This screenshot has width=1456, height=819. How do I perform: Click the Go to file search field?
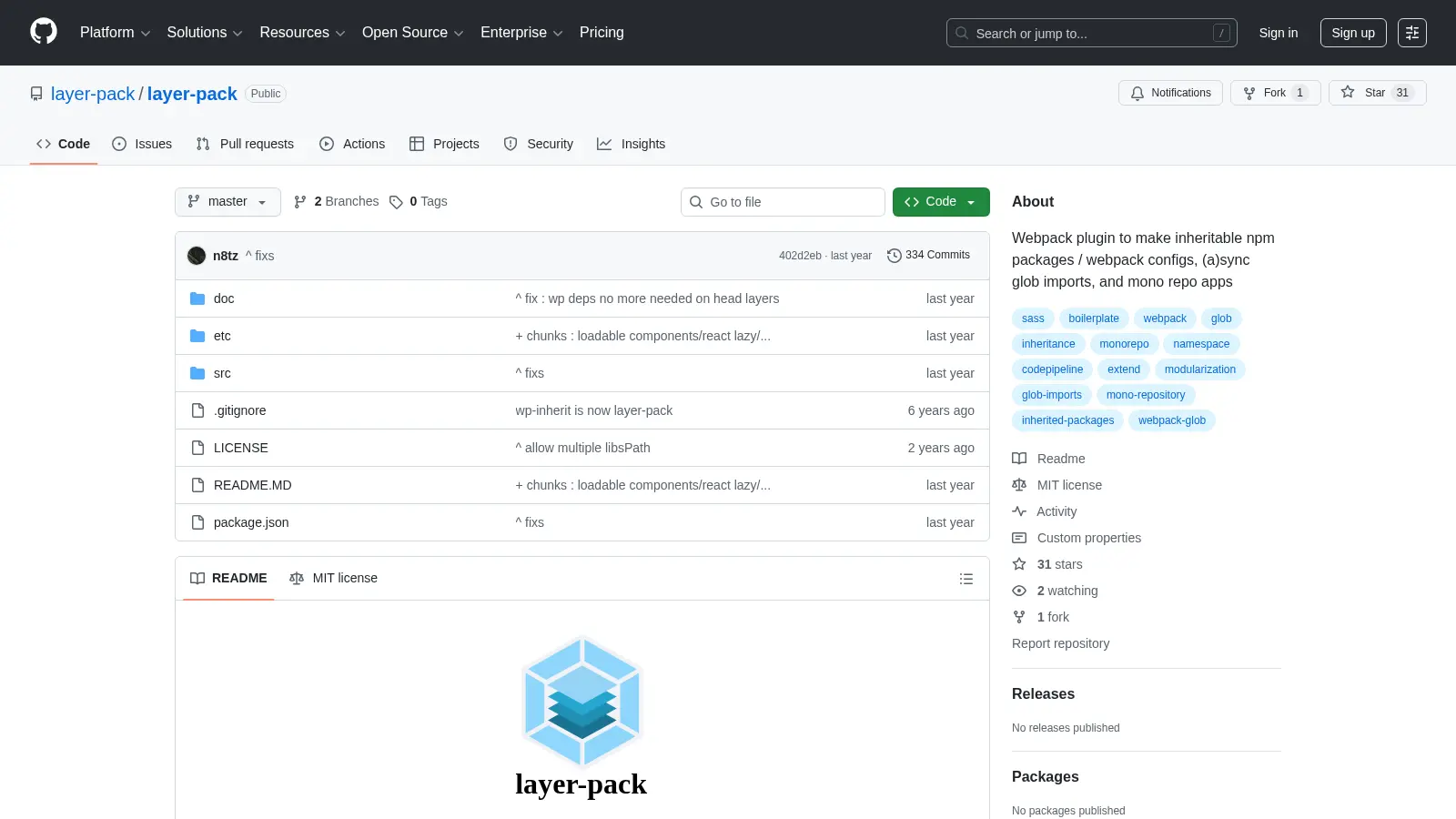783,202
